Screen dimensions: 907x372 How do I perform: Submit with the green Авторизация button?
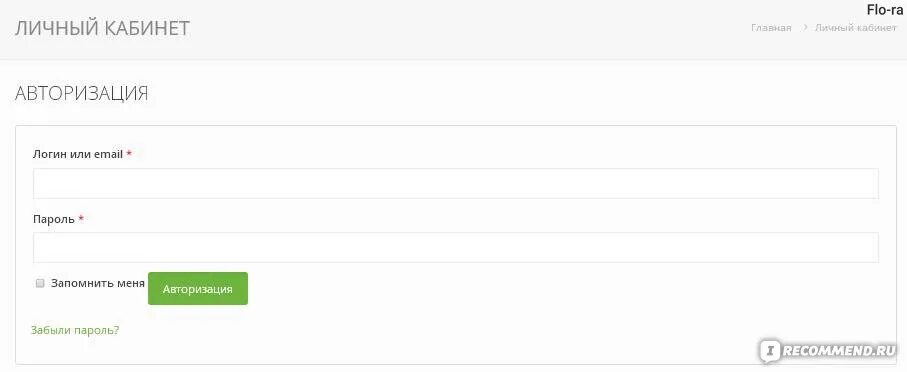(198, 289)
